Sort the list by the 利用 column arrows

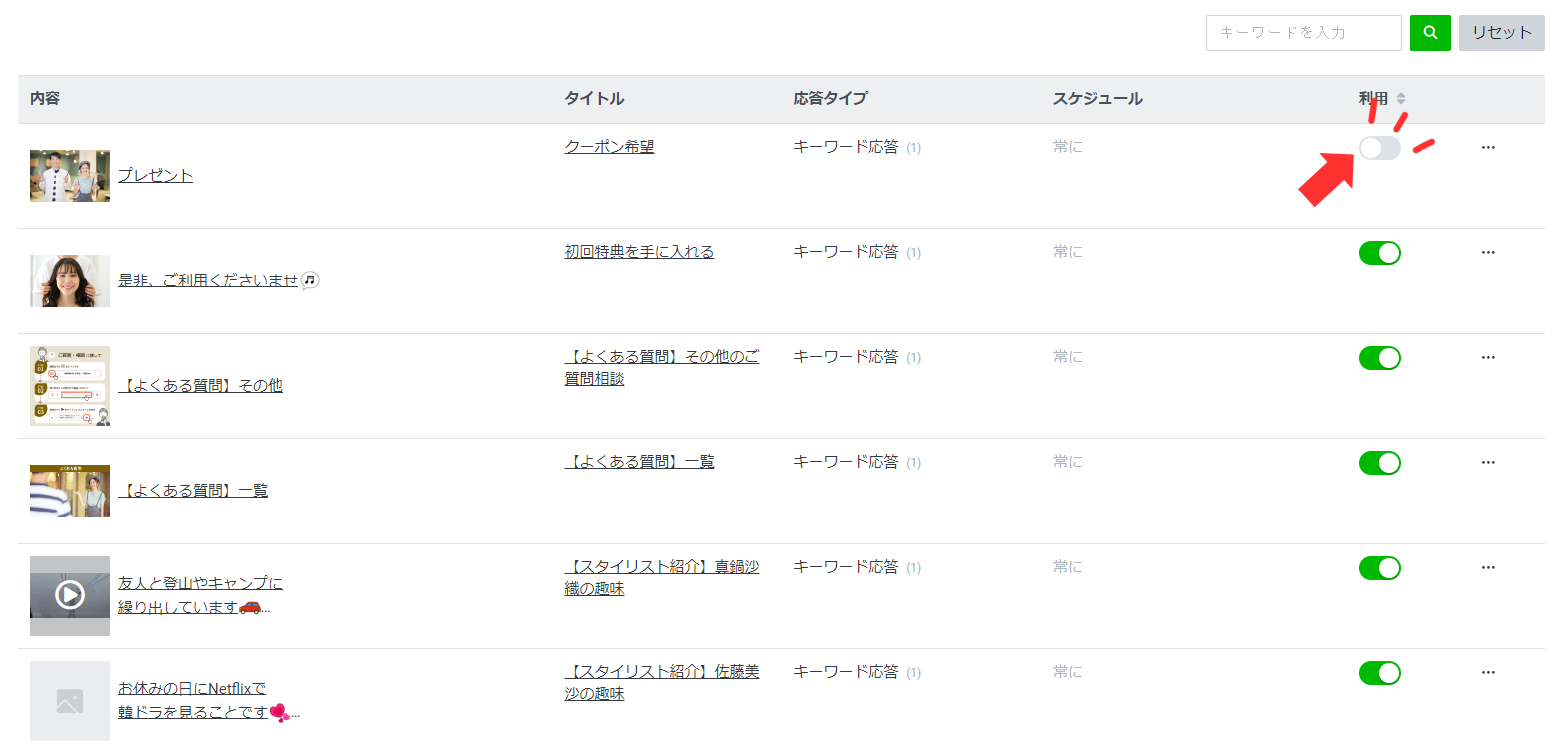pos(1401,99)
